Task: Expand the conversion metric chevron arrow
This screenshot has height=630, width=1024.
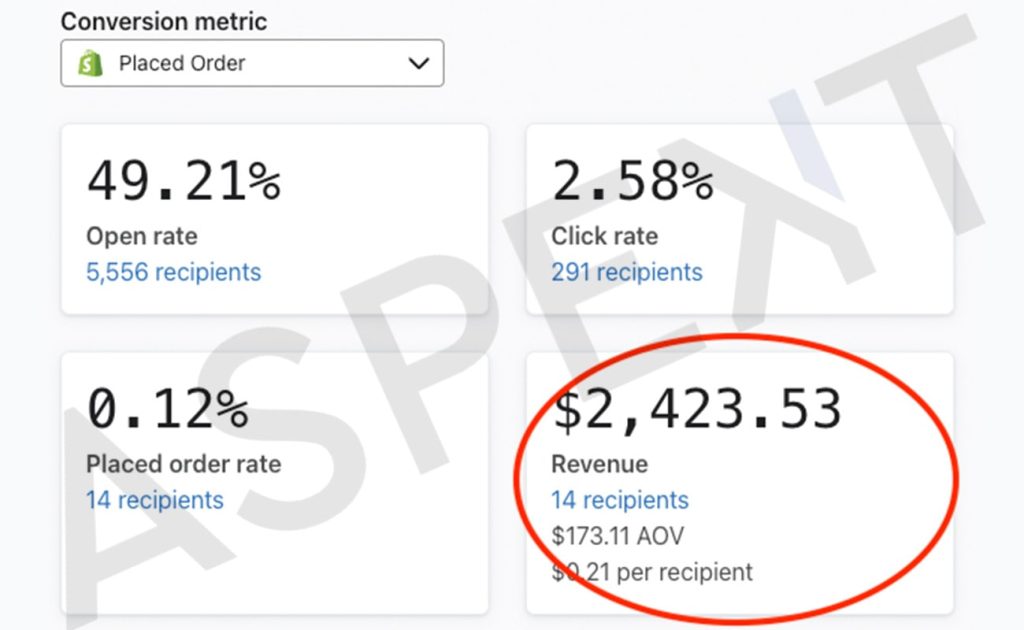Action: pyautogui.click(x=419, y=63)
